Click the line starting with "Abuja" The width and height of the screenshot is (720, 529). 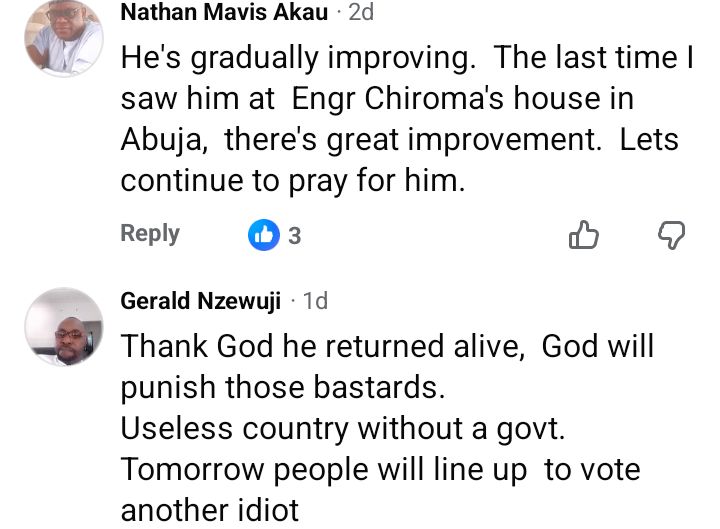(399, 140)
